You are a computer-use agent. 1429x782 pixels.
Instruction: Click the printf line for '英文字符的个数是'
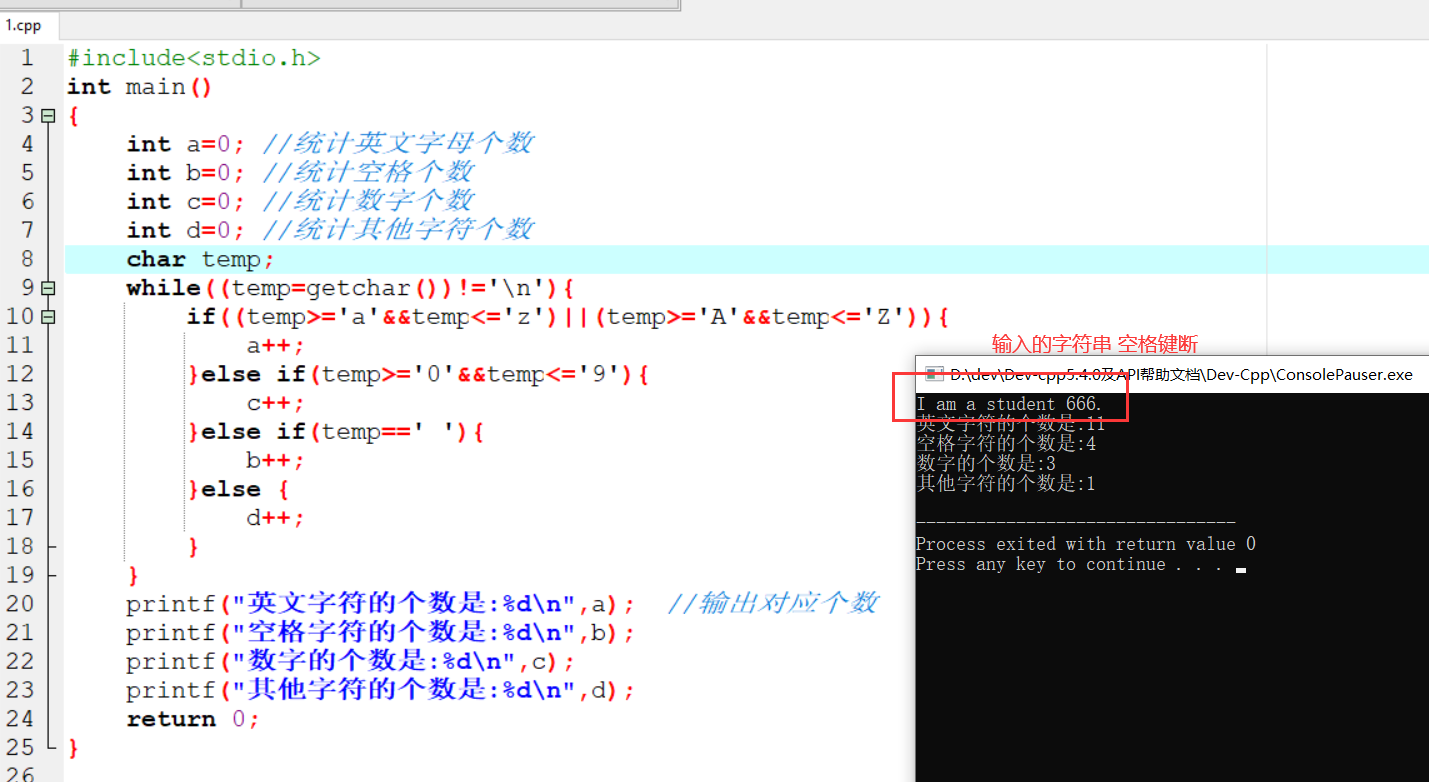pos(381,604)
